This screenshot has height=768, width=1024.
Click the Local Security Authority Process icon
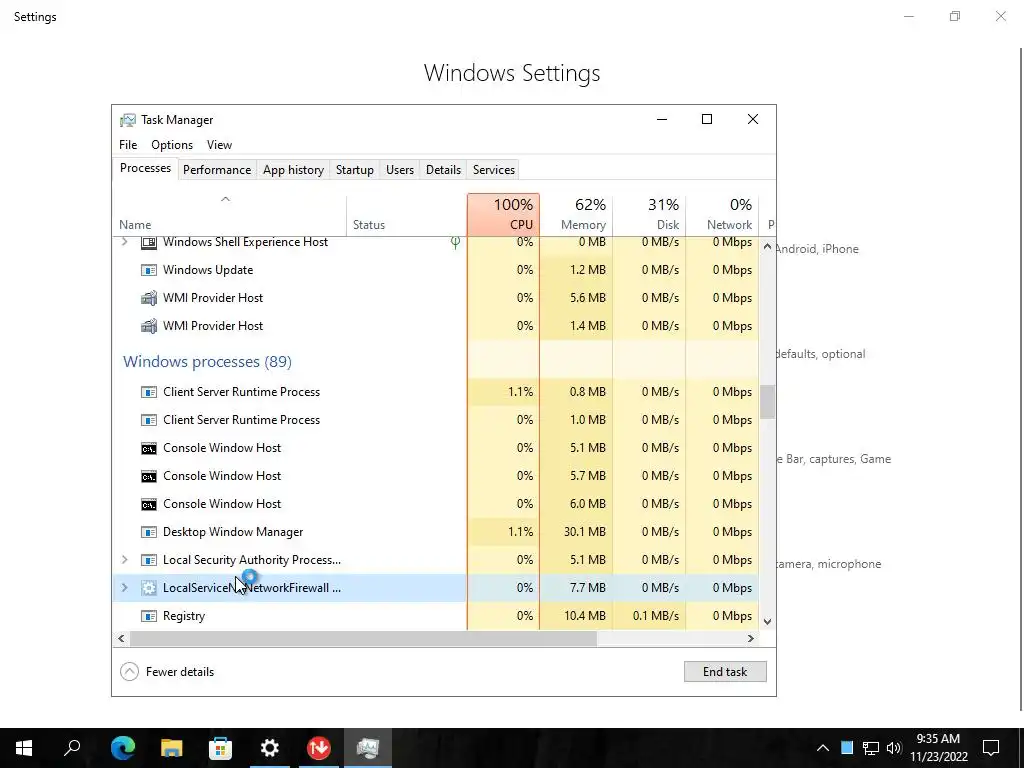point(149,560)
